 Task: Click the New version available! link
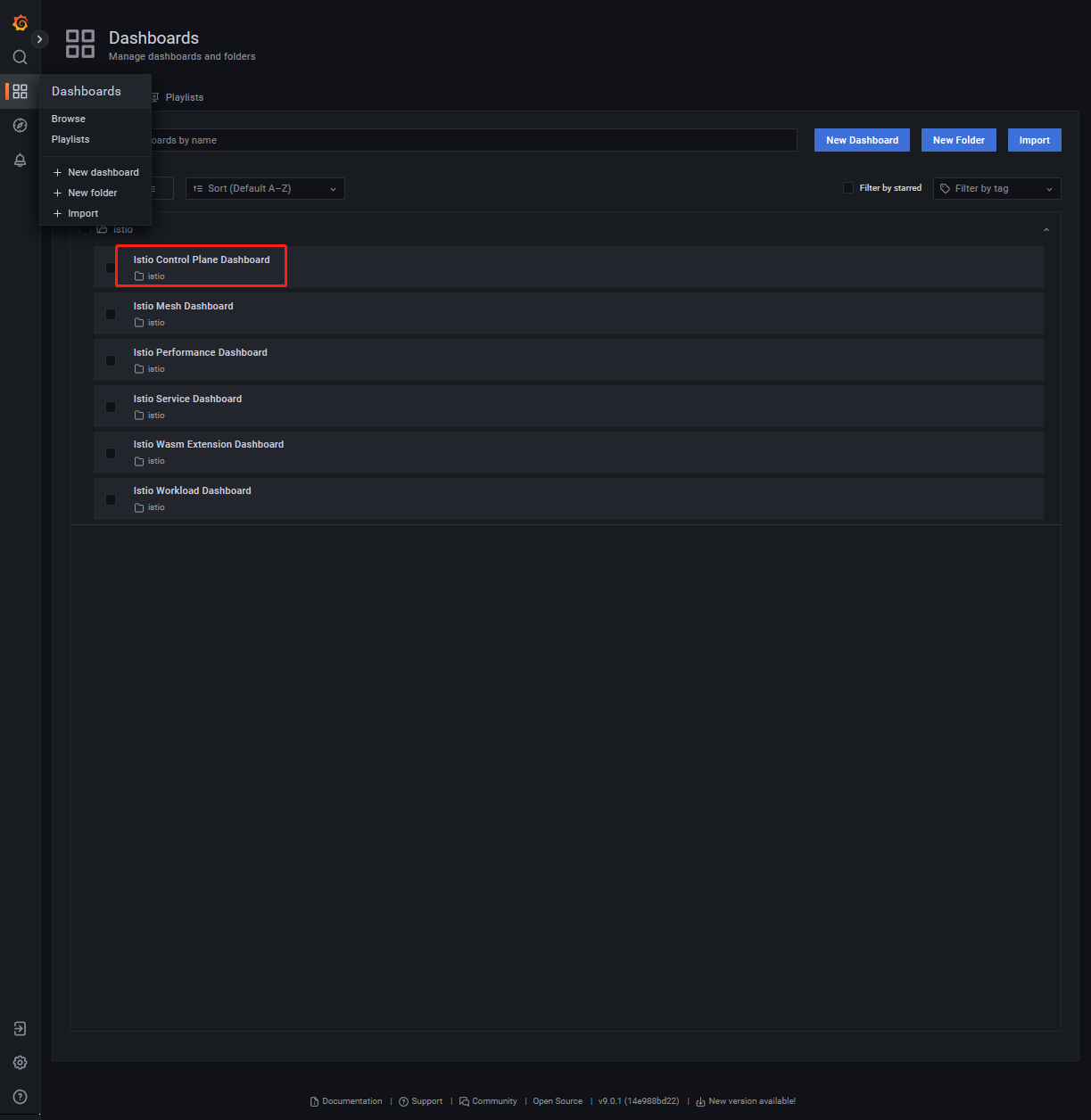[746, 1101]
